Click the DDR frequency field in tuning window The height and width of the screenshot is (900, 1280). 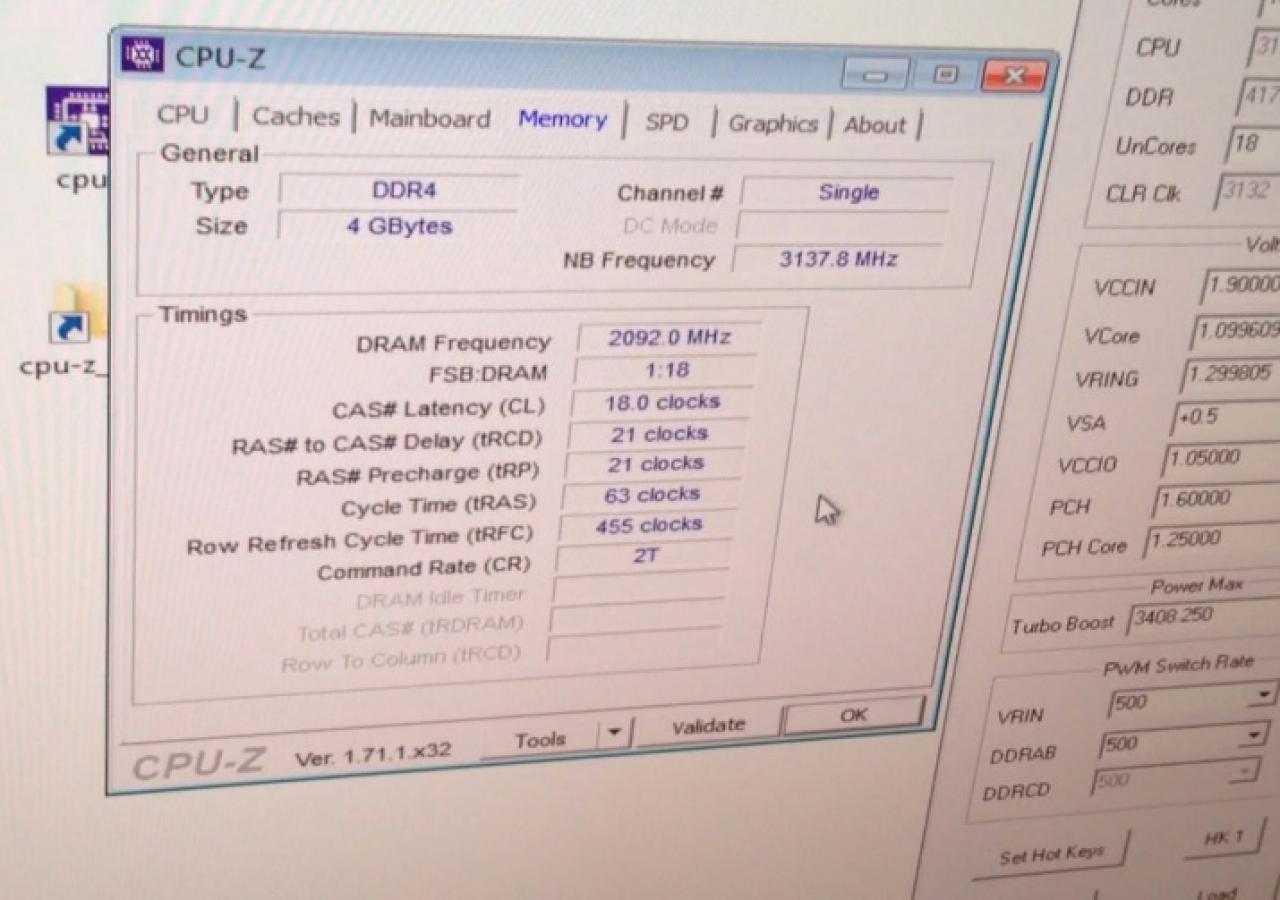click(x=1260, y=98)
